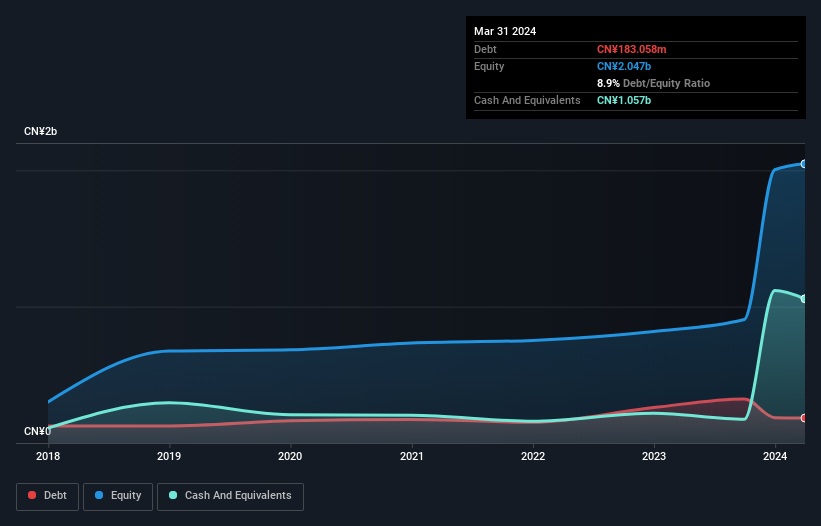
Task: Click the 2018 x-axis label
Action: coord(48,456)
